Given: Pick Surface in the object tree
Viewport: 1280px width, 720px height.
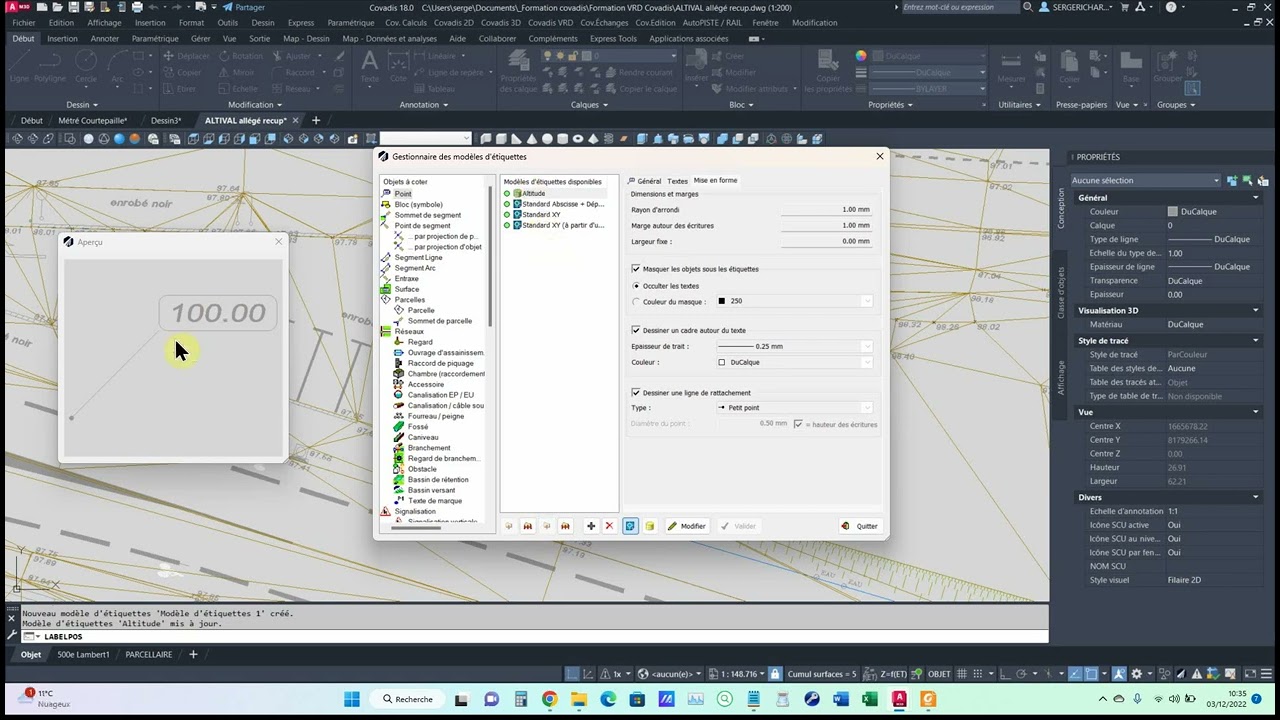Looking at the screenshot, I should (x=407, y=289).
